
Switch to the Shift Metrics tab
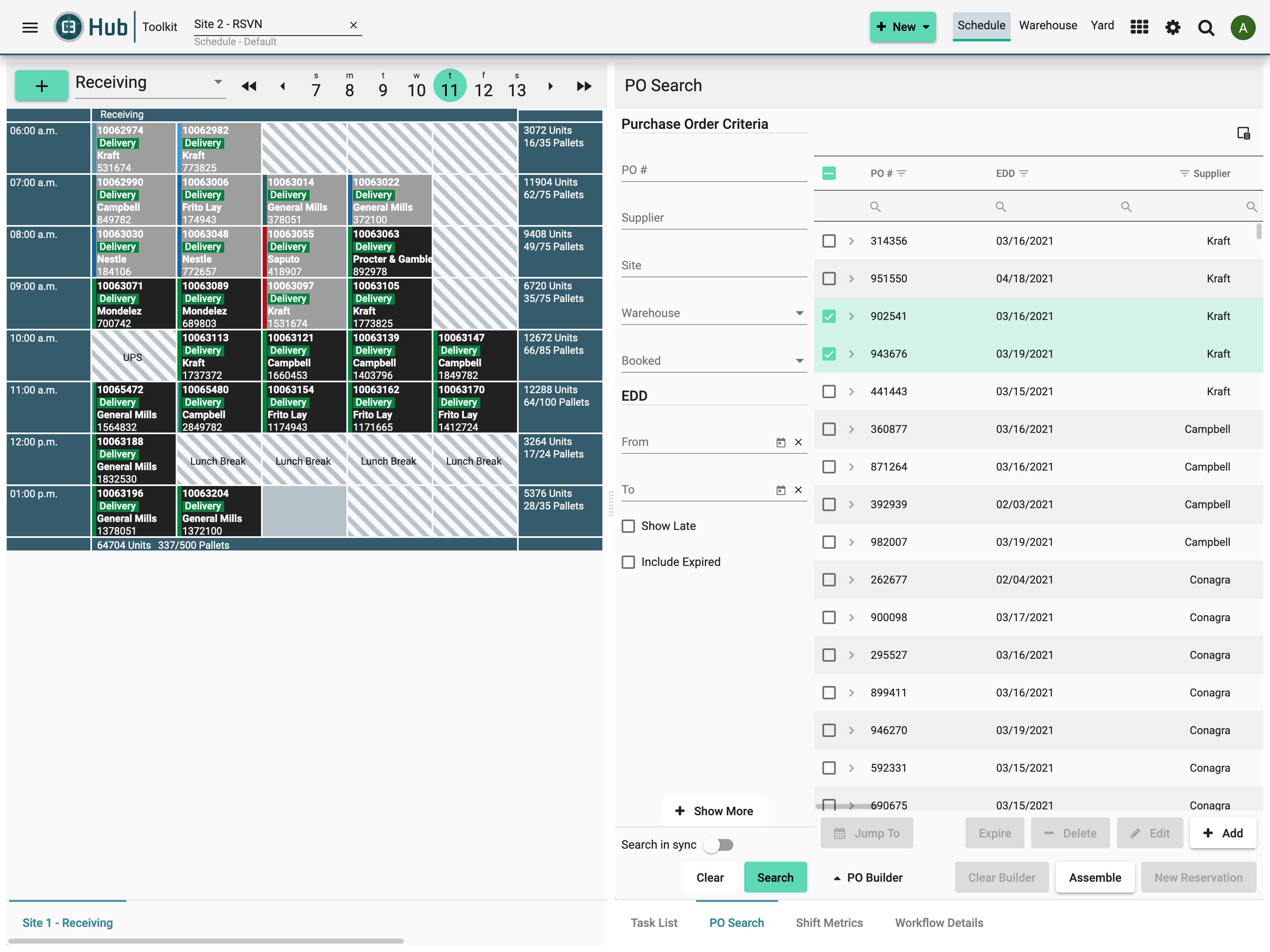(829, 923)
